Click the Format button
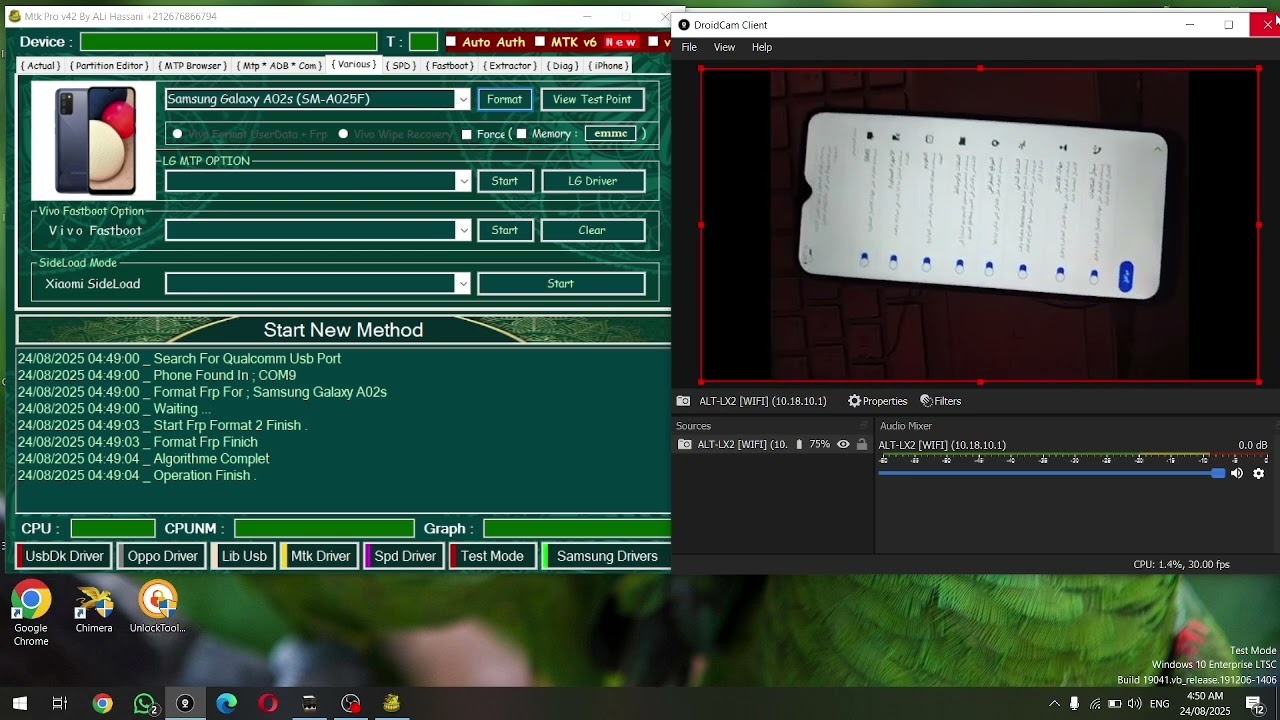 pyautogui.click(x=505, y=99)
